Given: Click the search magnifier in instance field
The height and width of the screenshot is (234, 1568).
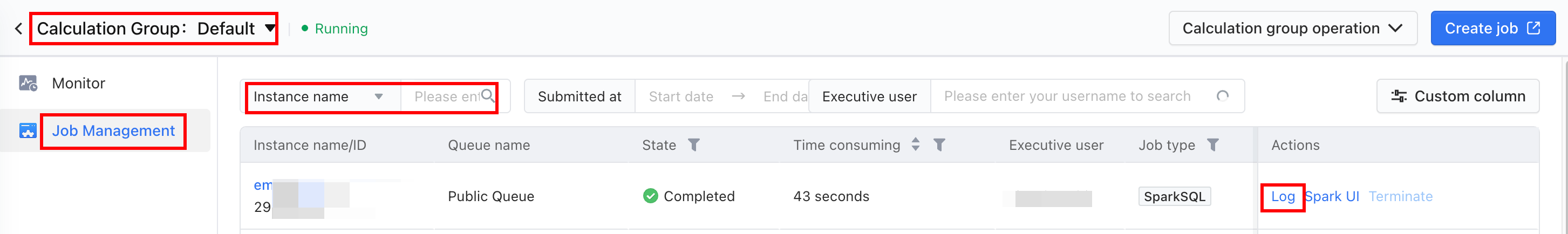Looking at the screenshot, I should [x=488, y=96].
